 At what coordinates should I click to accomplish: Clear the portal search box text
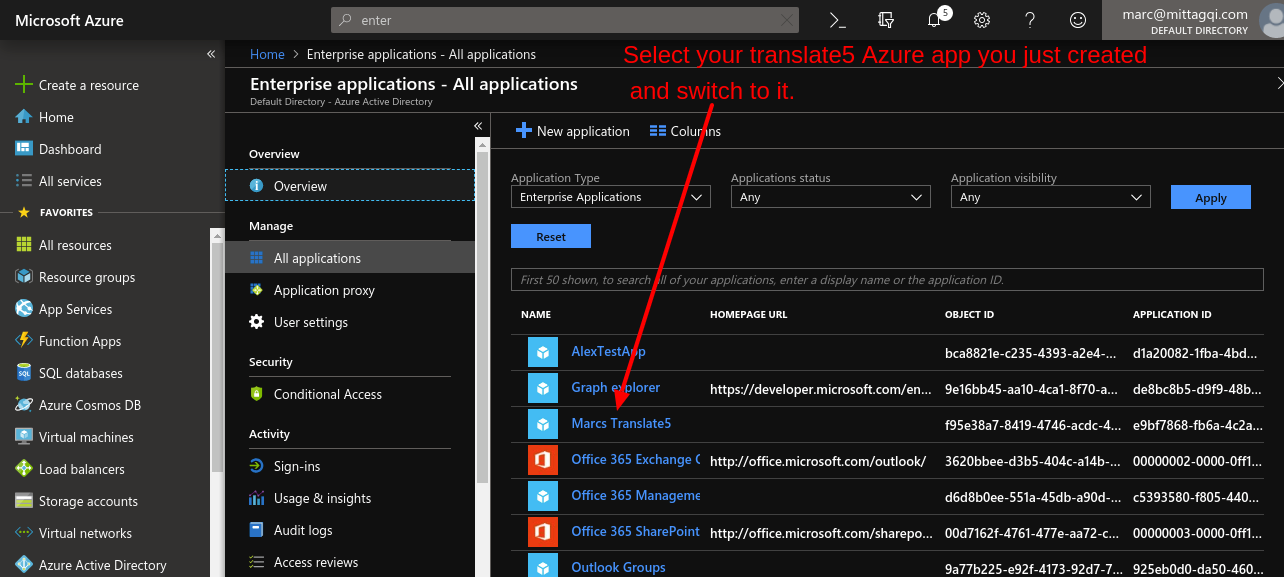click(x=787, y=20)
